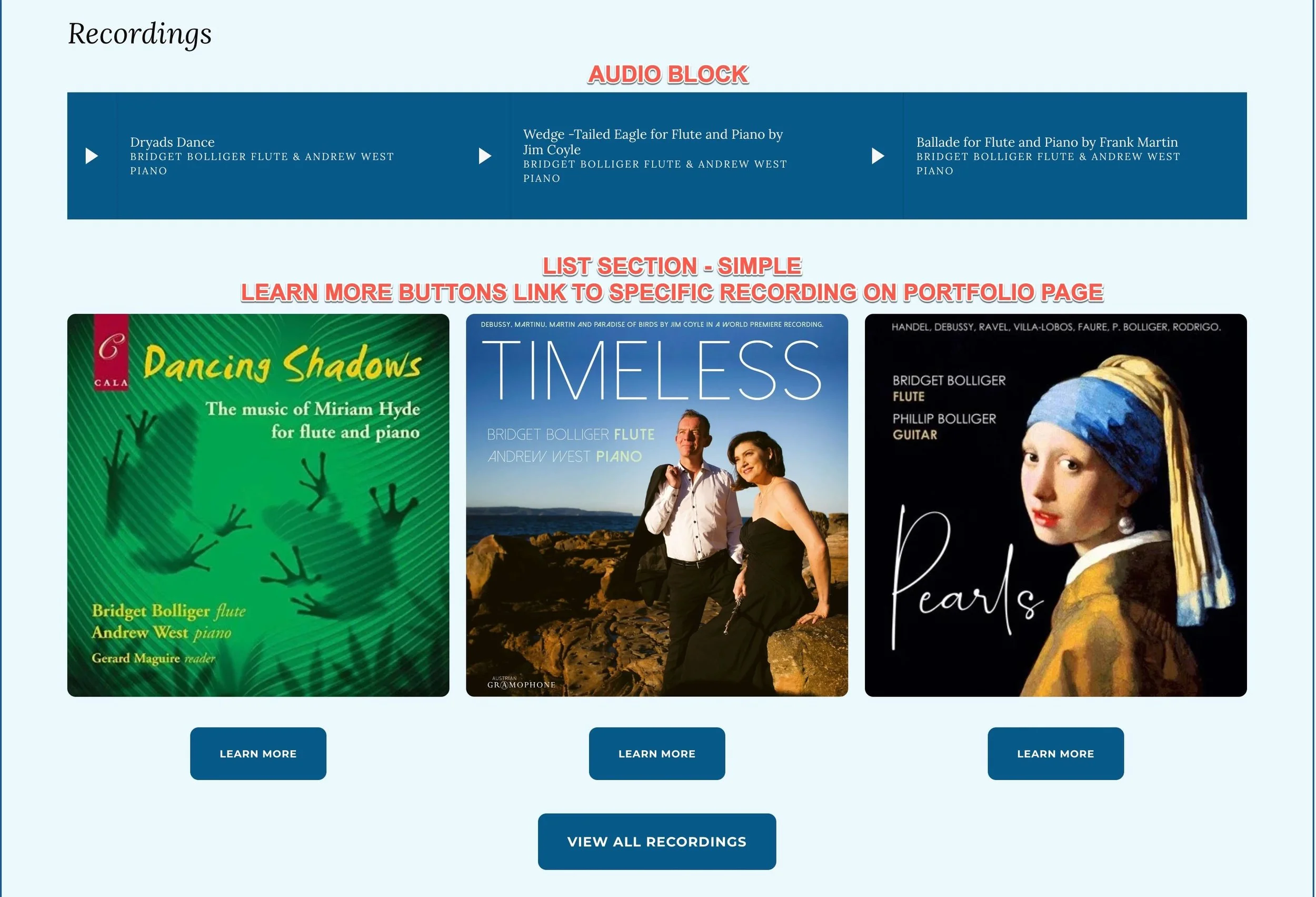The height and width of the screenshot is (897, 1316).
Task: Start playback of Ballade by Frank Martin
Action: click(x=878, y=156)
